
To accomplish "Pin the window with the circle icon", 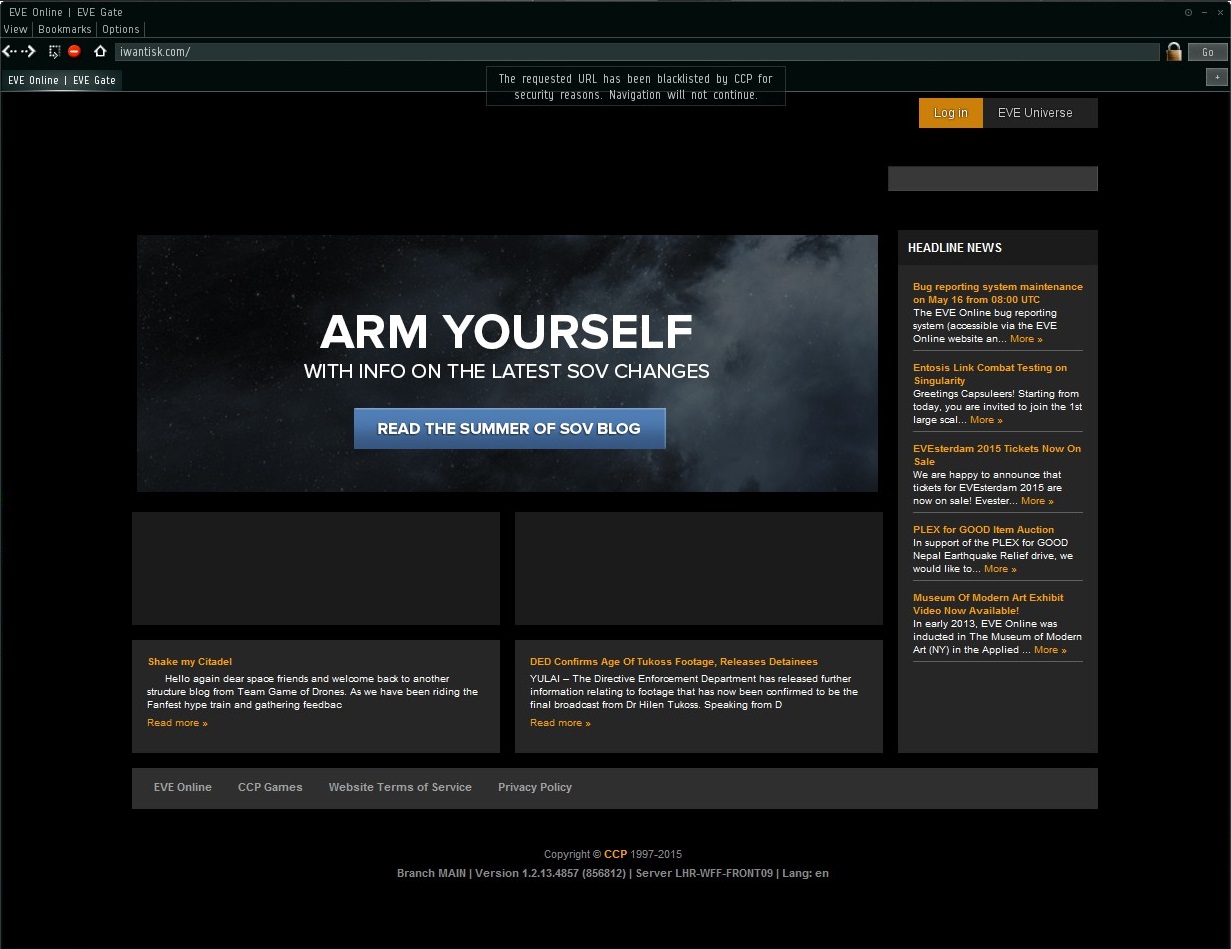I will (1188, 12).
